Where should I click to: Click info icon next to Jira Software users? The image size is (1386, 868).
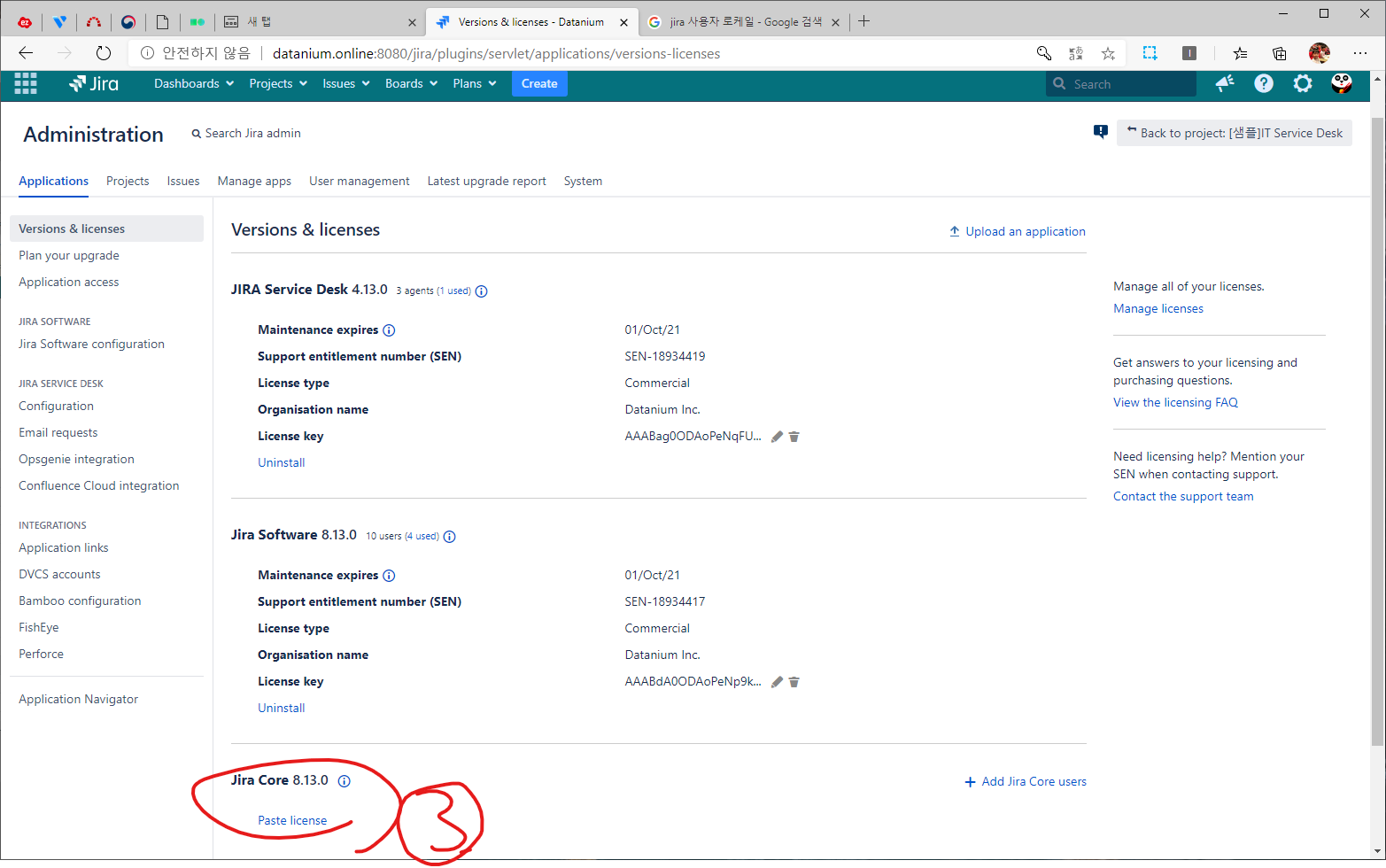click(450, 537)
